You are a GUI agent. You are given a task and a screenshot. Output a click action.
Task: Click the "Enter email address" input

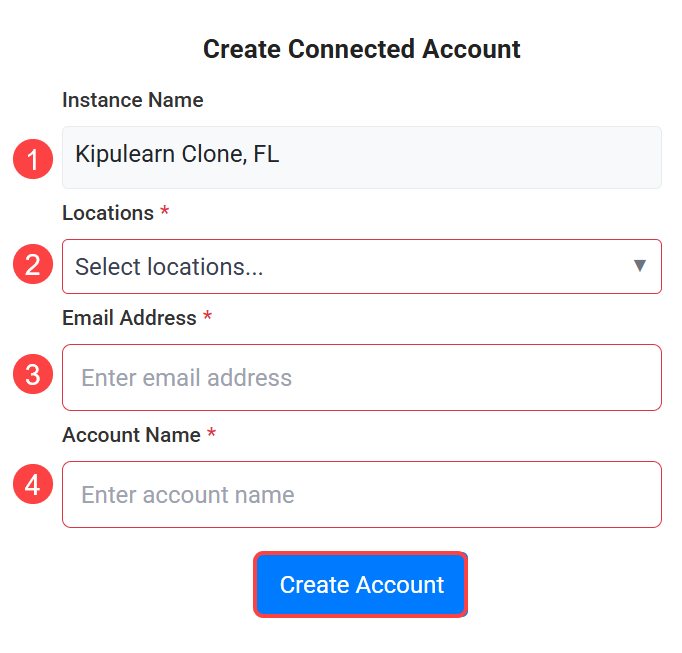tap(361, 377)
